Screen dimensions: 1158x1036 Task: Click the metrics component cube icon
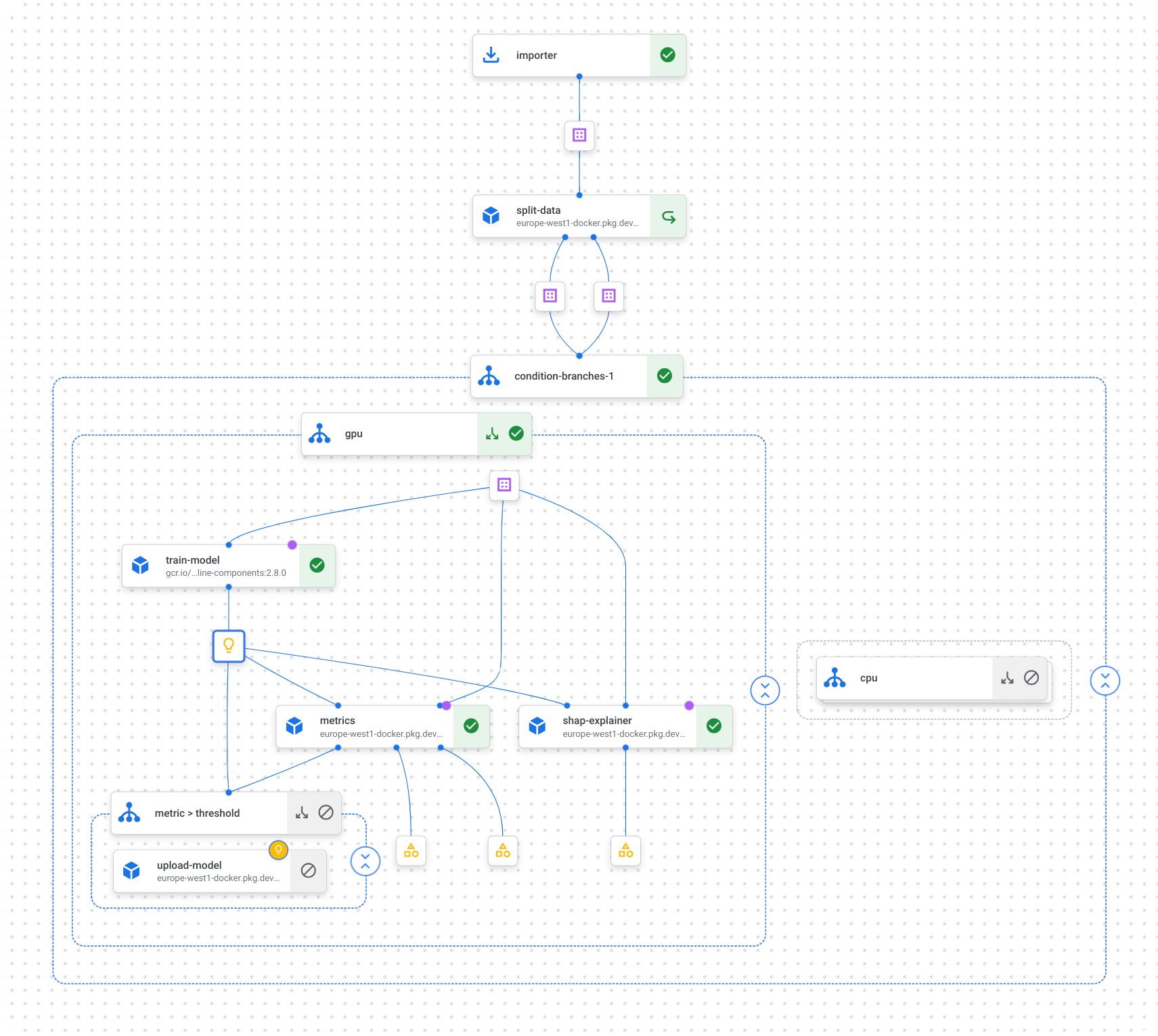294,726
